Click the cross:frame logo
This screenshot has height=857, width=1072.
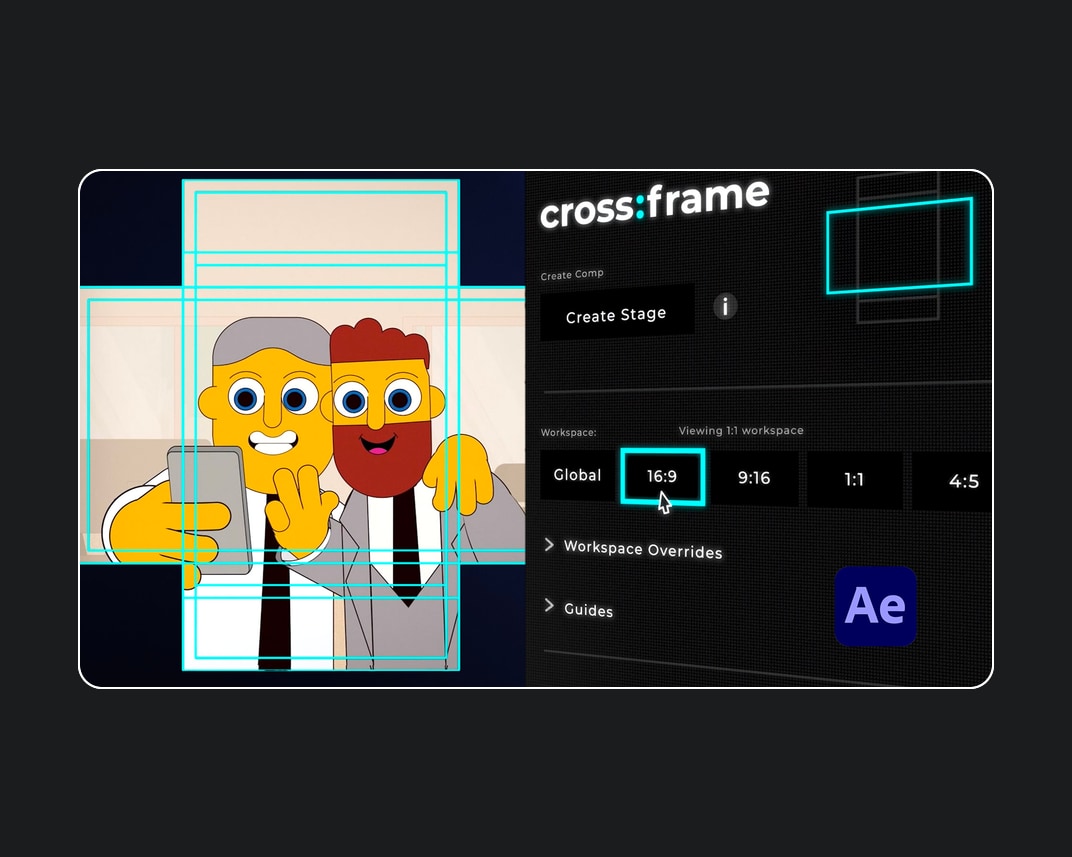pyautogui.click(x=654, y=203)
